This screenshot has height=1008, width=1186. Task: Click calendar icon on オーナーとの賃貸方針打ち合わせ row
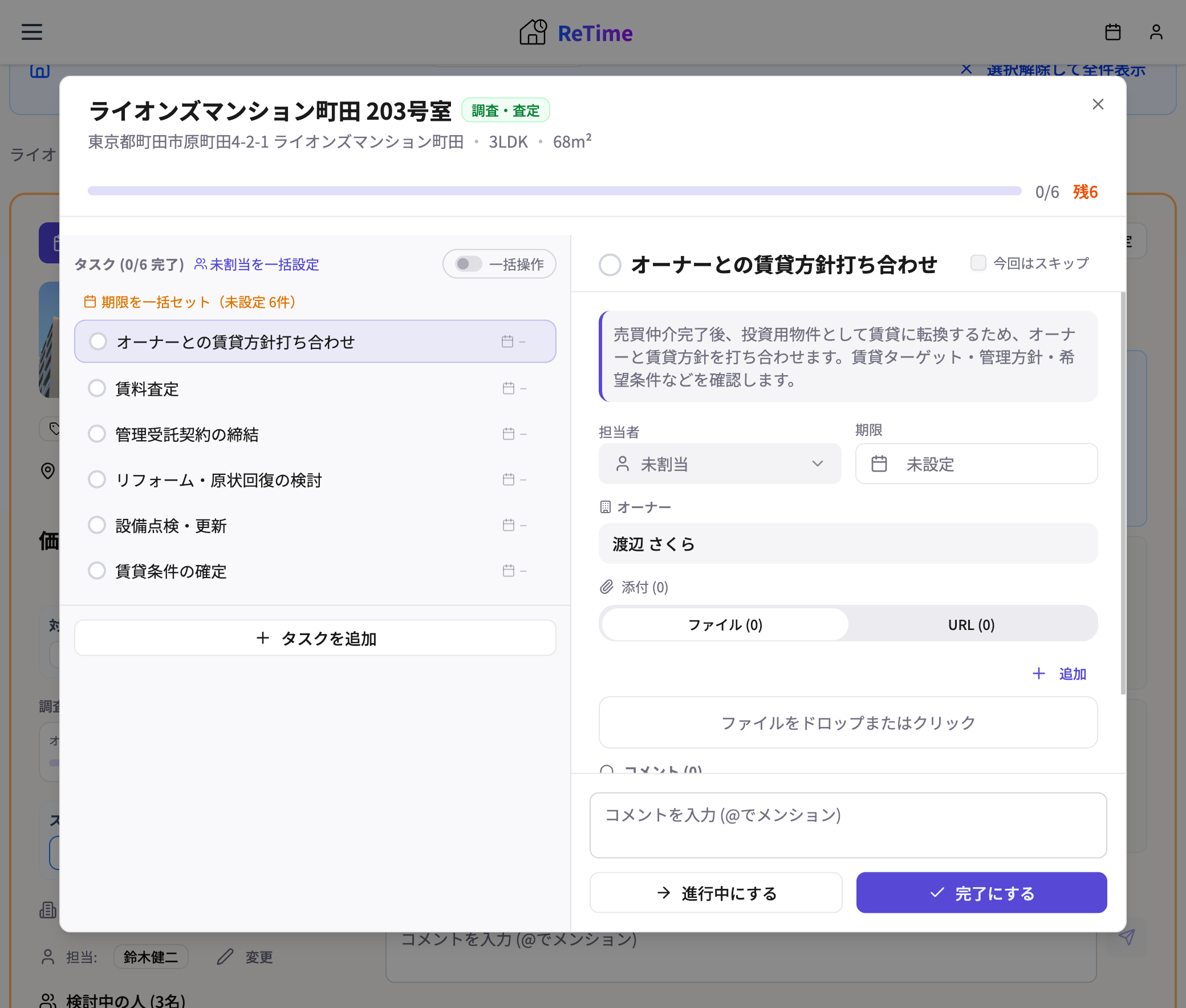coord(507,342)
